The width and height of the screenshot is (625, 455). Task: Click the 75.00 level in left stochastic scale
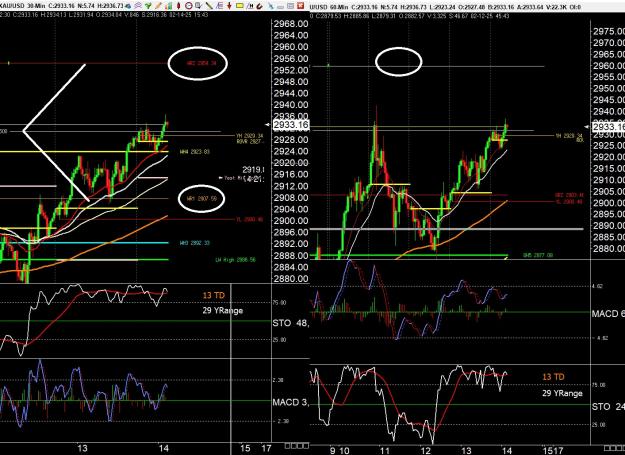pos(279,303)
